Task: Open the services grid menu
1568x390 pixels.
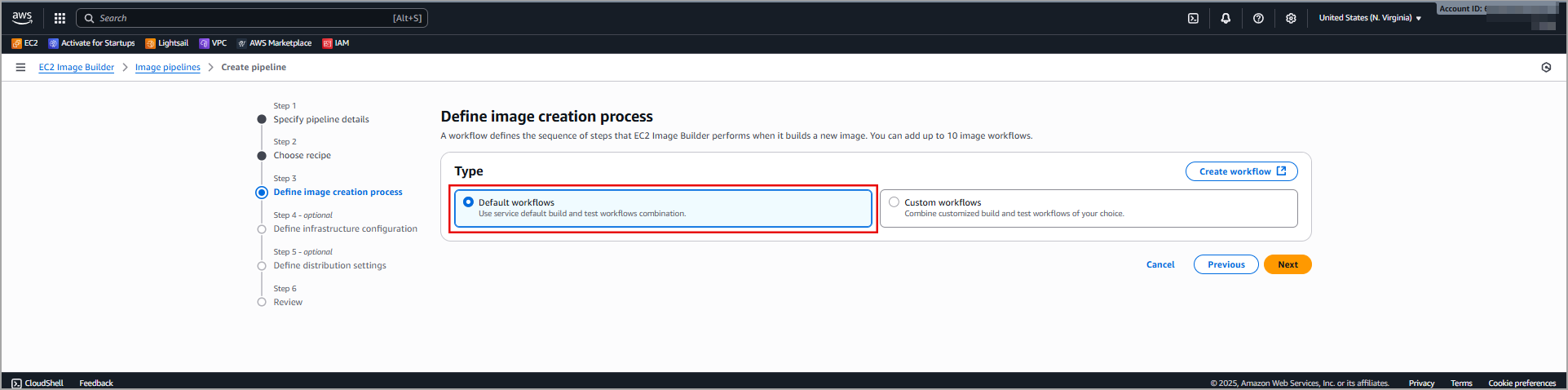Action: (60, 18)
